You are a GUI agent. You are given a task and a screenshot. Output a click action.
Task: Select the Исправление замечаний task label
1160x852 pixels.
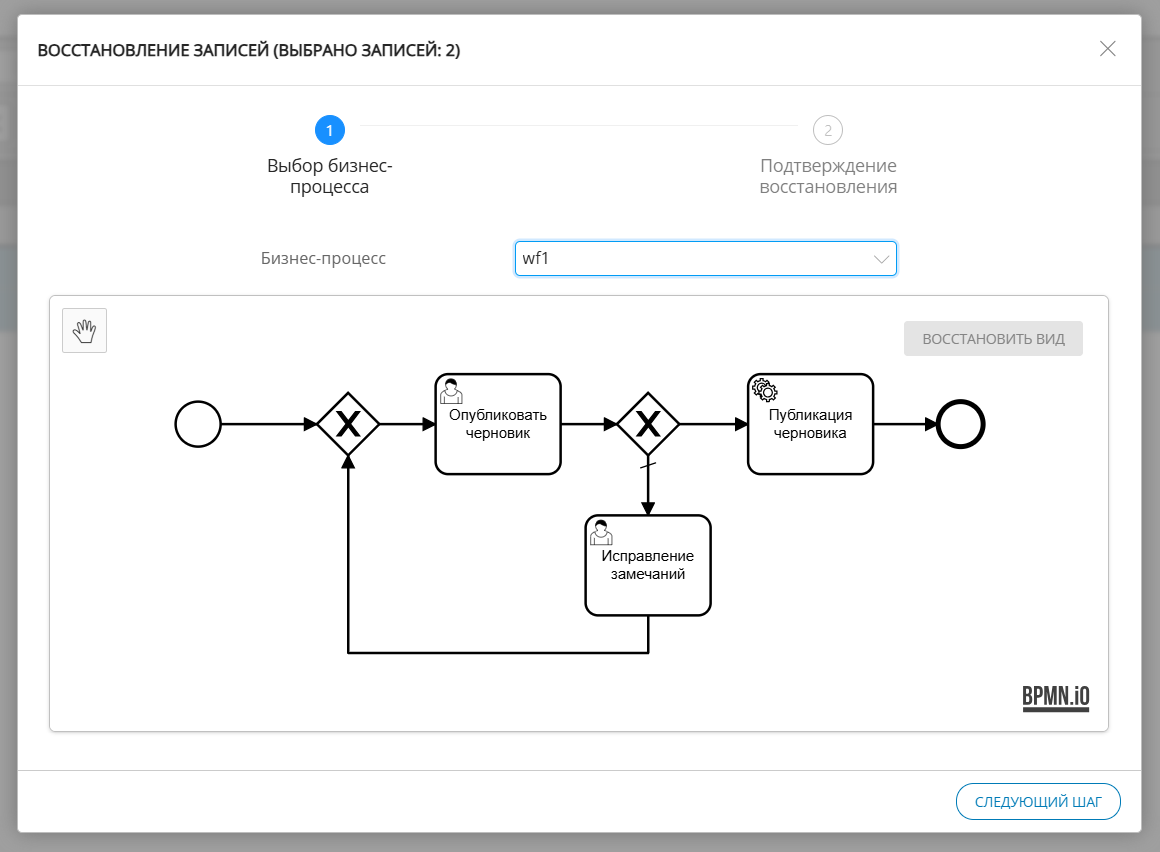coord(648,566)
